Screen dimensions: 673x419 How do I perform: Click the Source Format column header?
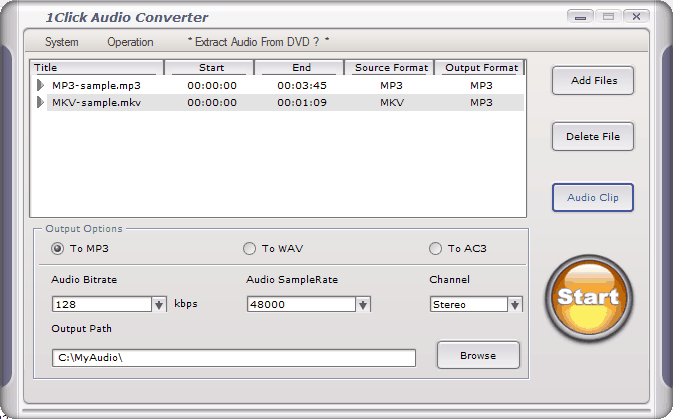coord(389,67)
